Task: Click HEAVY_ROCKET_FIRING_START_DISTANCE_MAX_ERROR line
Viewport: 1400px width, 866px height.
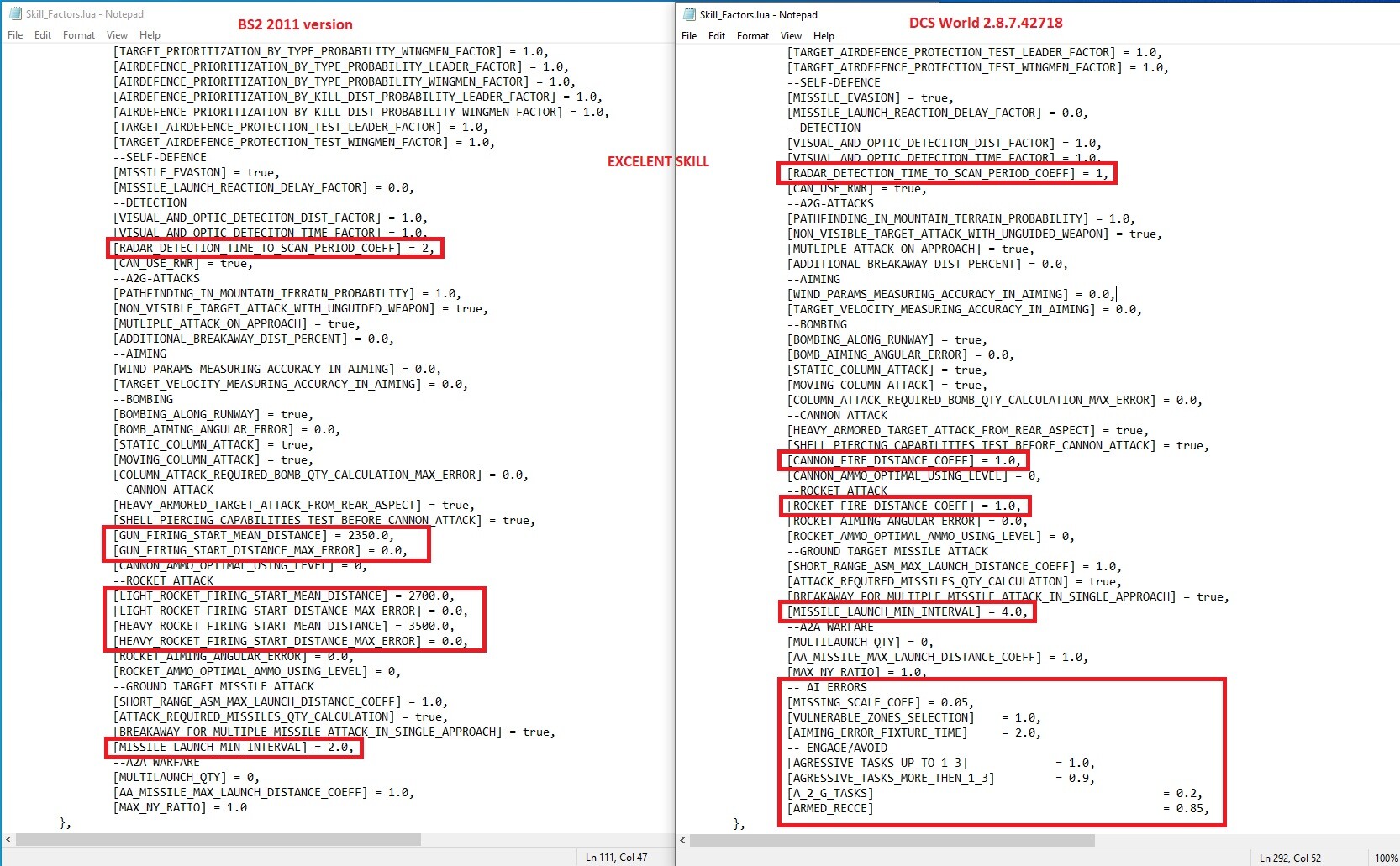Action: point(291,641)
